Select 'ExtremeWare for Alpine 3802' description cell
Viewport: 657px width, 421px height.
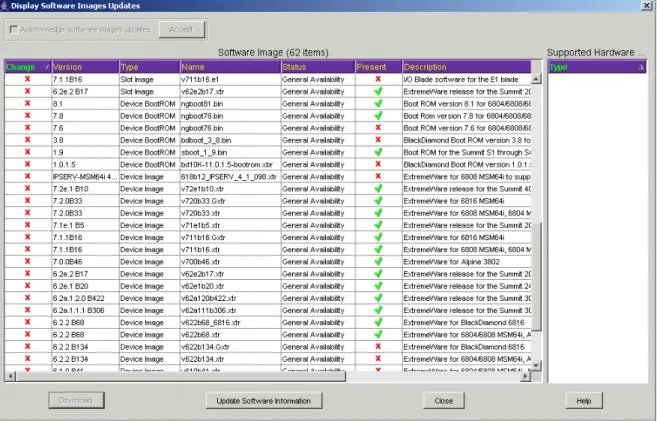tap(467, 261)
